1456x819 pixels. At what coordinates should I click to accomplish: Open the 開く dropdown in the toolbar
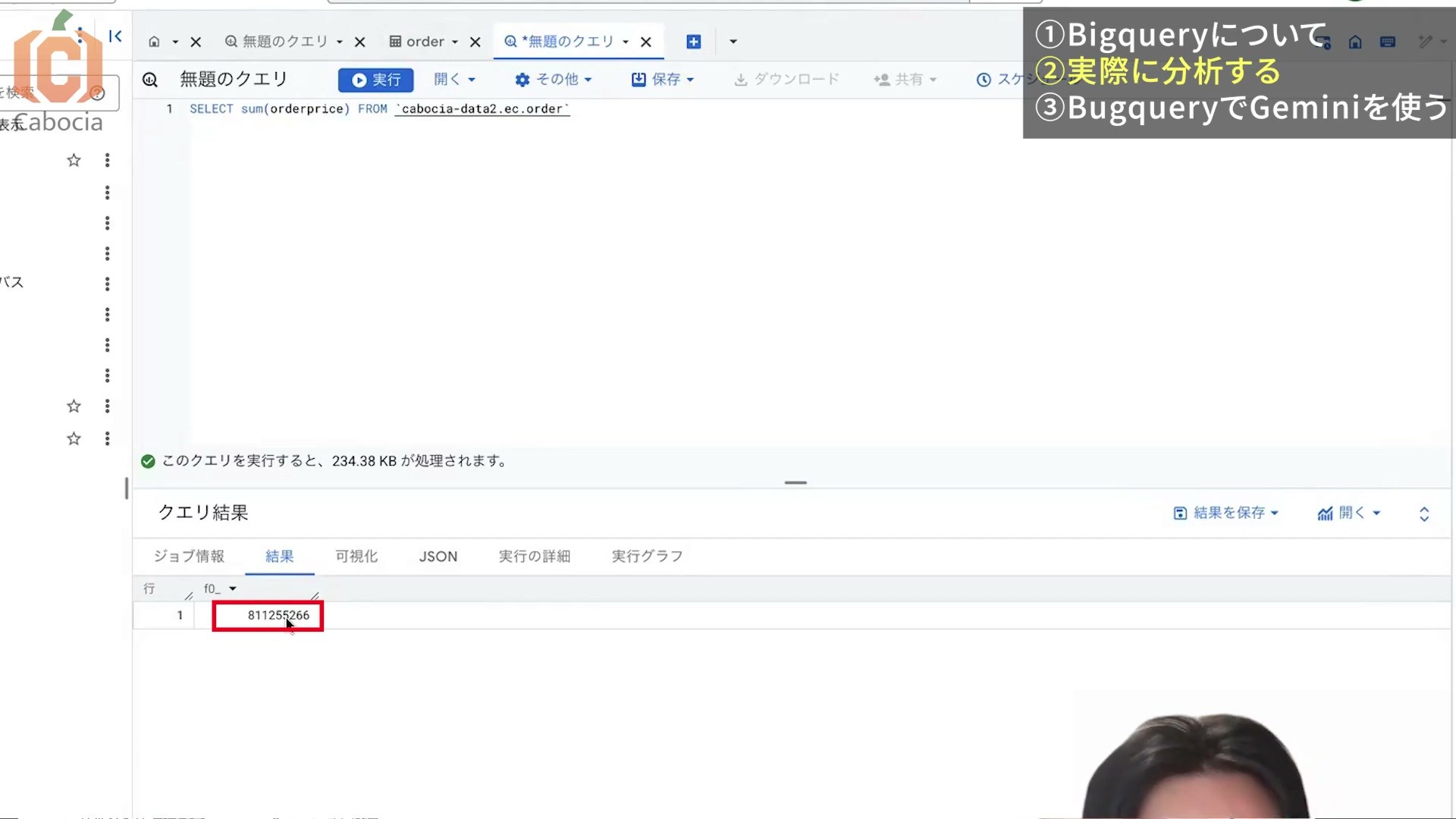[x=454, y=79]
